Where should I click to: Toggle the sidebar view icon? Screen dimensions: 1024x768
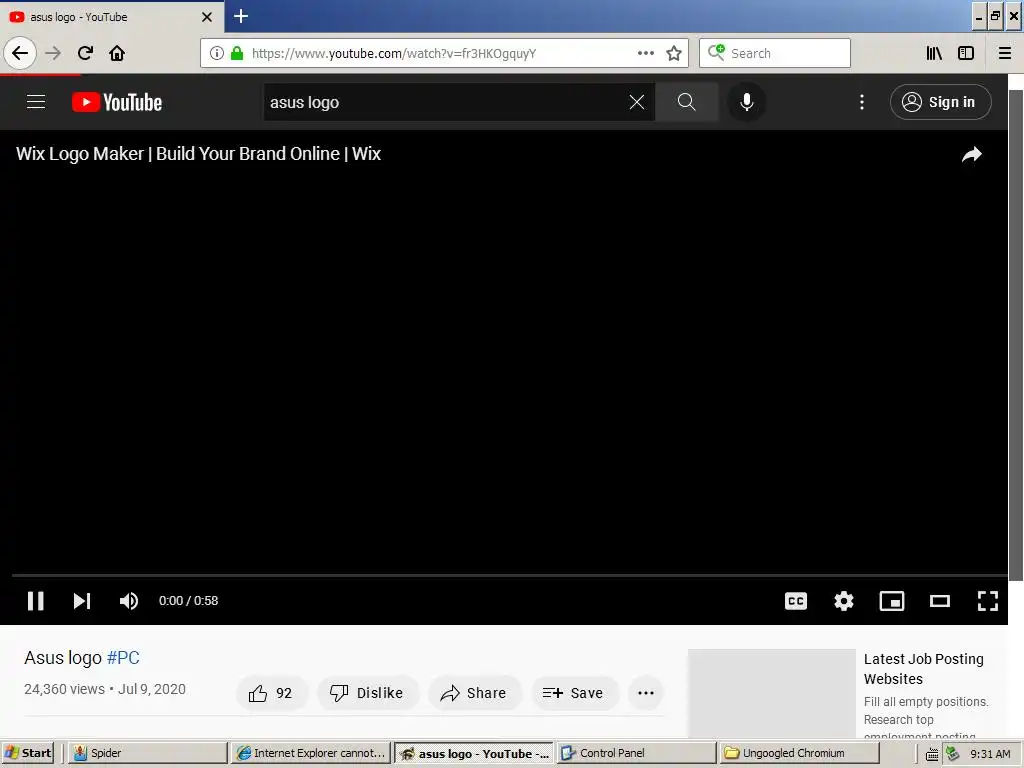(x=966, y=53)
